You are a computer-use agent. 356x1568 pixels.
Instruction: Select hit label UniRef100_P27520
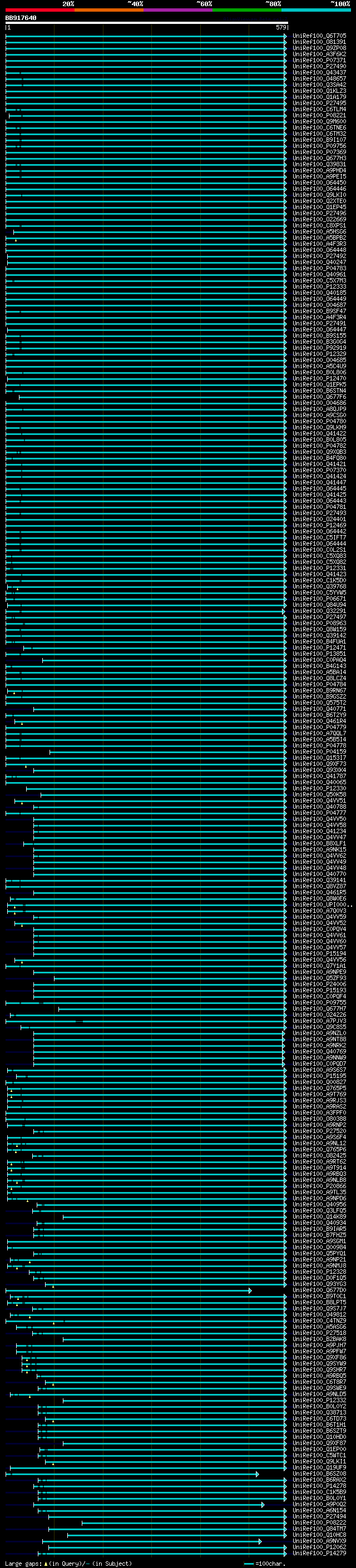(319, 1131)
